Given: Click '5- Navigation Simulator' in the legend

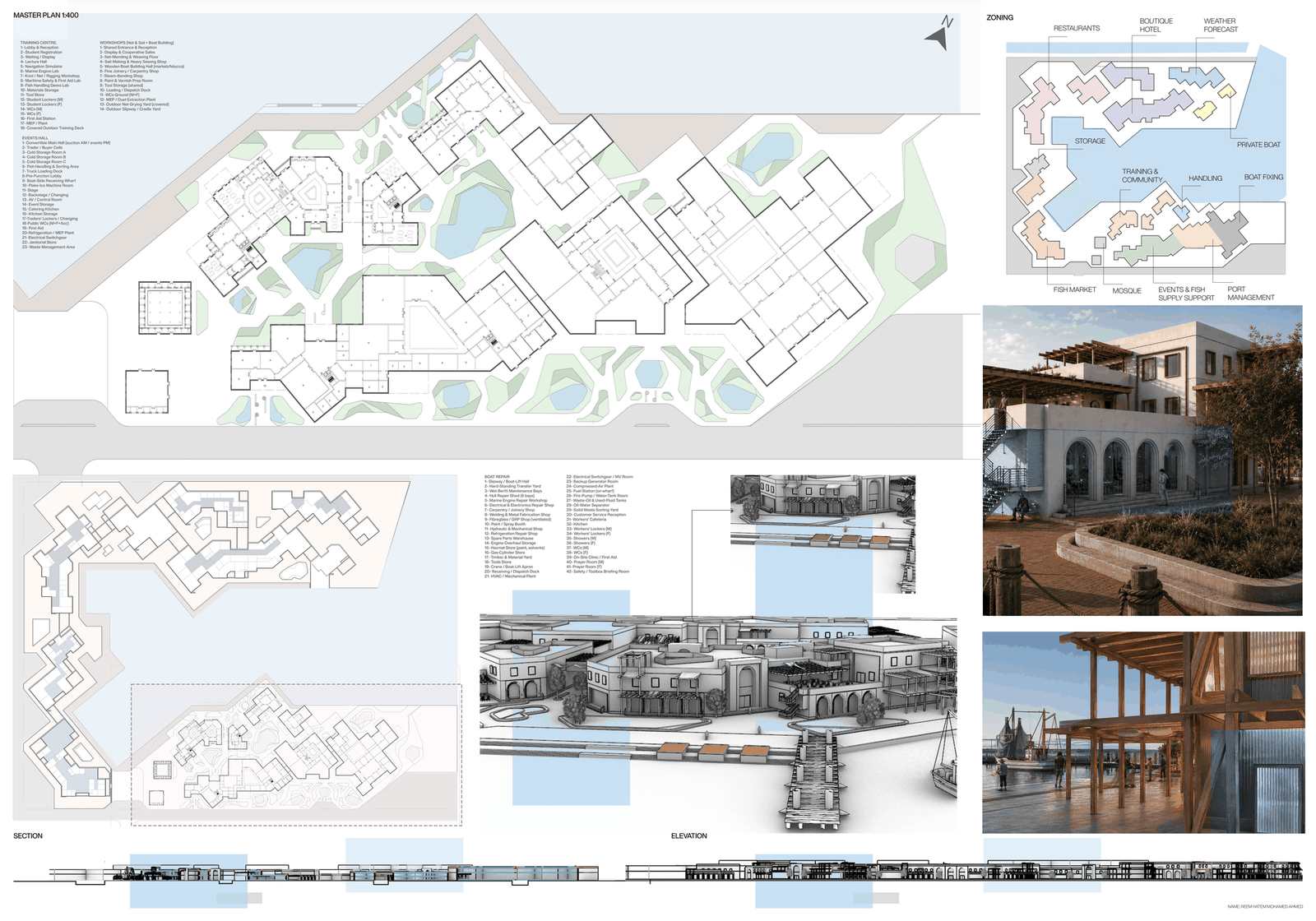Looking at the screenshot, I should [x=41, y=67].
